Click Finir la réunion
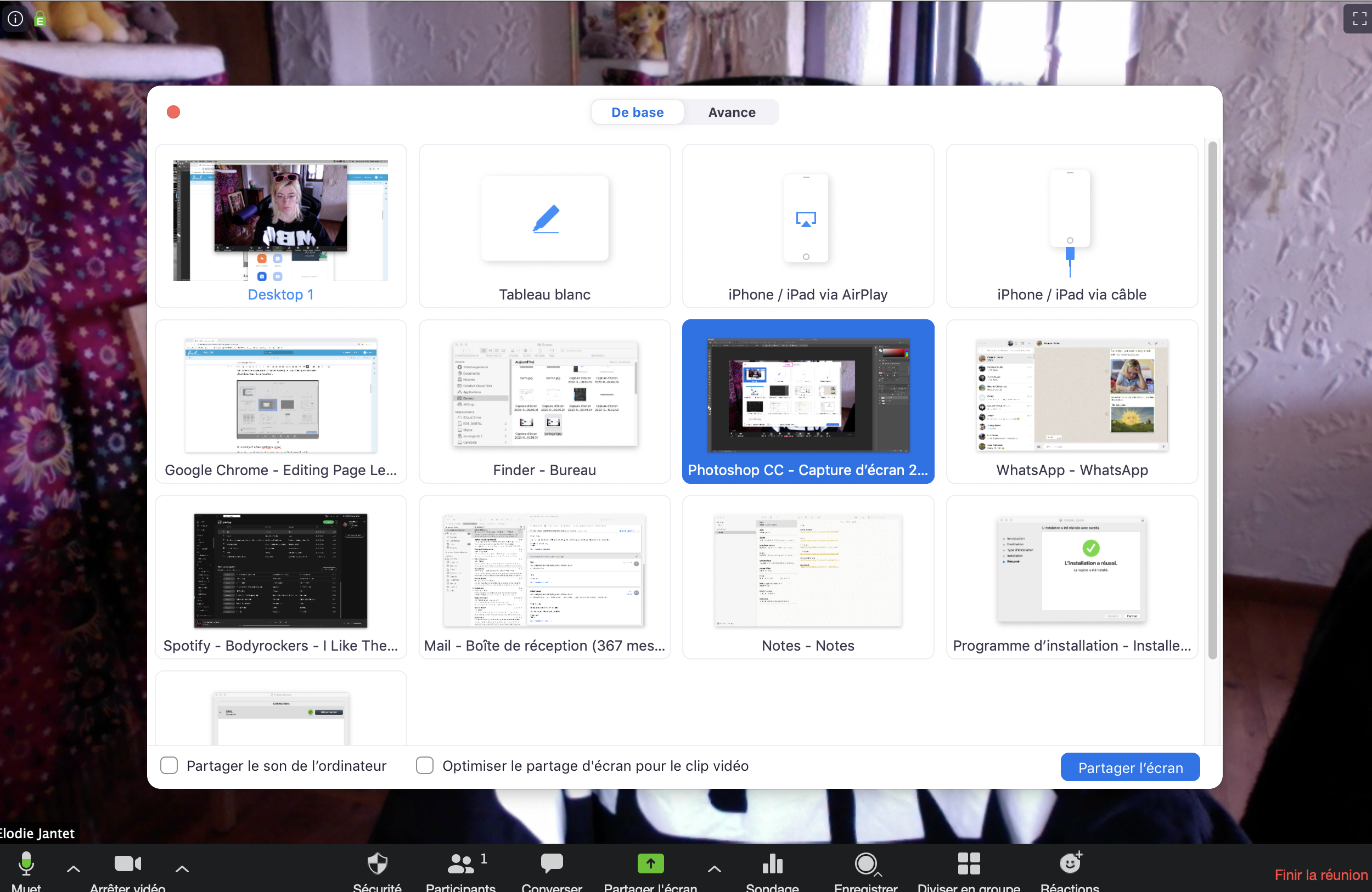The height and width of the screenshot is (892, 1372). coord(1320,874)
